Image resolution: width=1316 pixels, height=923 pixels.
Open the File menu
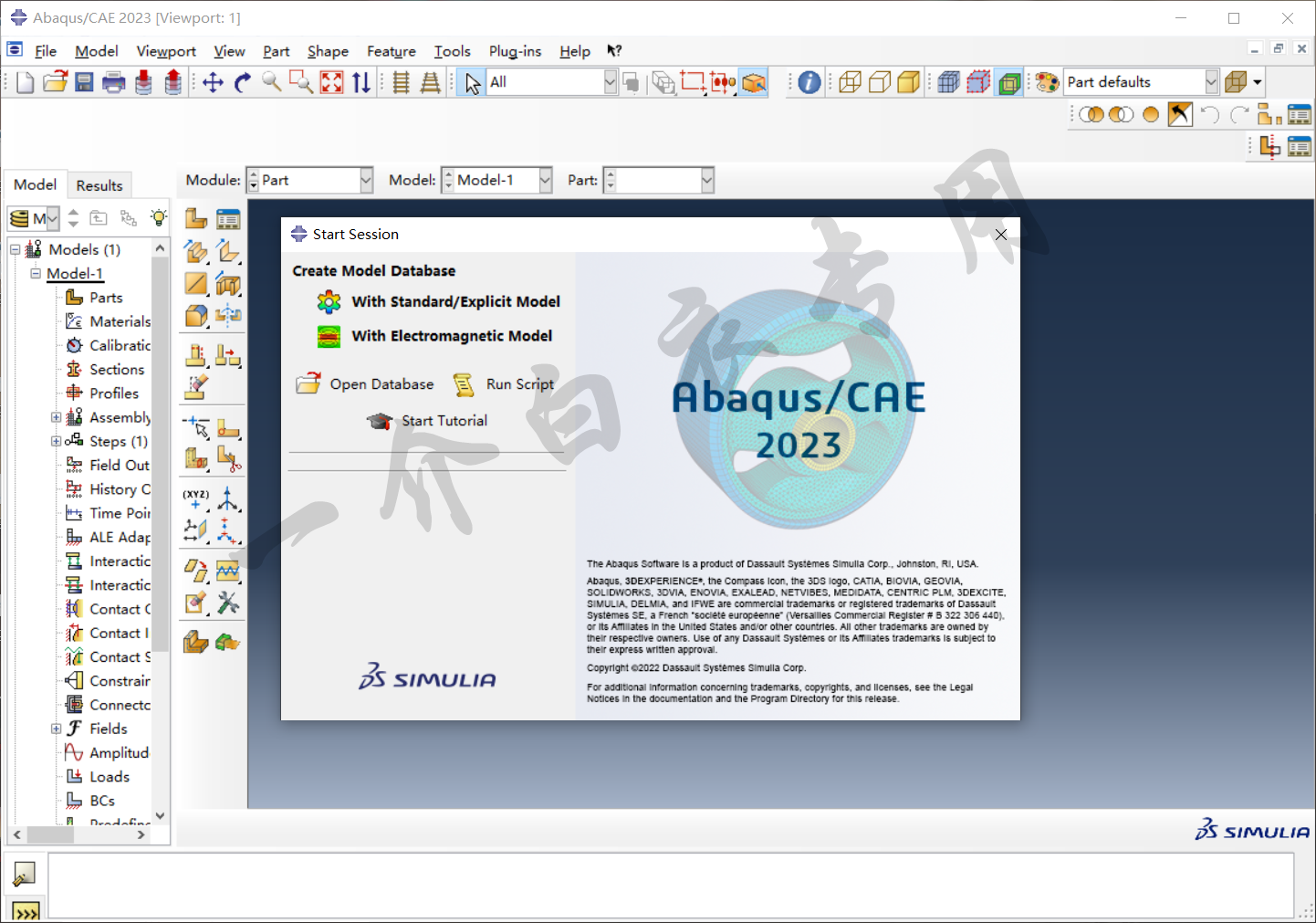pos(46,51)
